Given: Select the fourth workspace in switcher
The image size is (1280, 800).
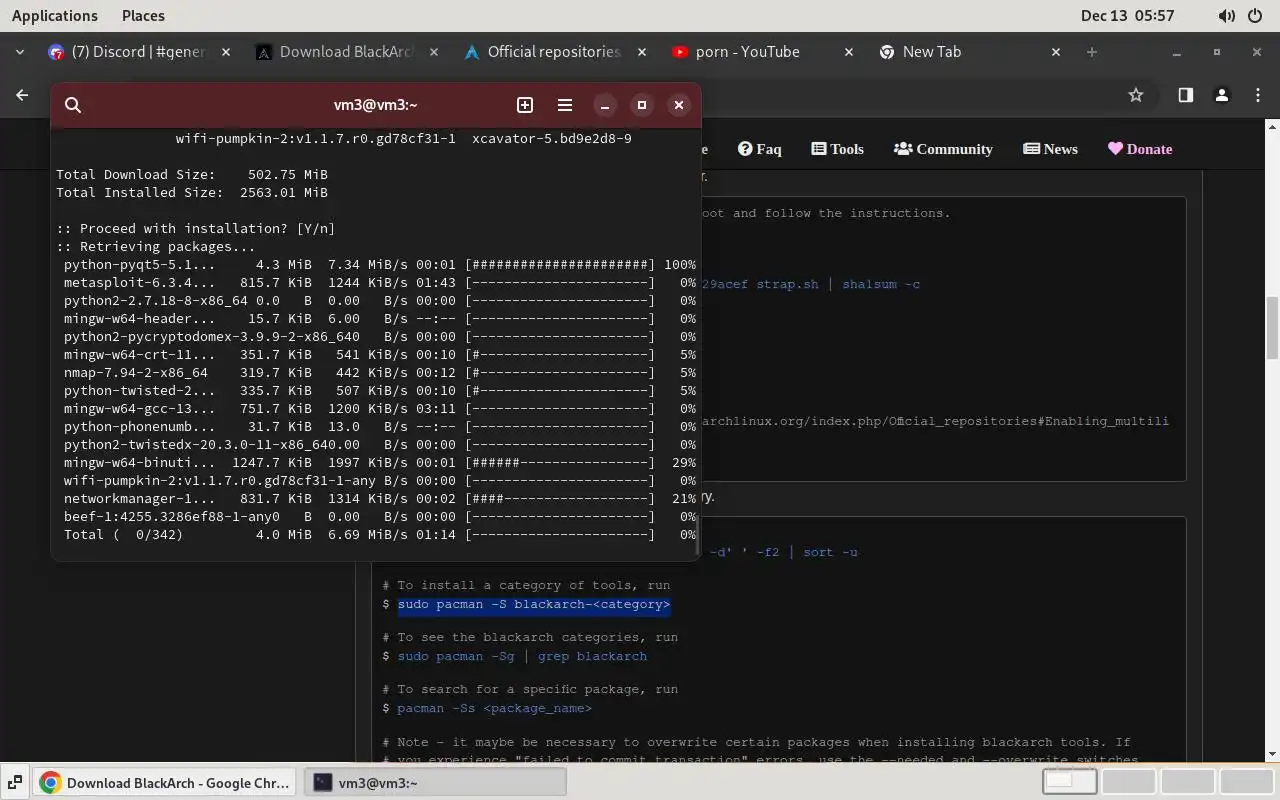Looking at the screenshot, I should click(x=1246, y=782).
